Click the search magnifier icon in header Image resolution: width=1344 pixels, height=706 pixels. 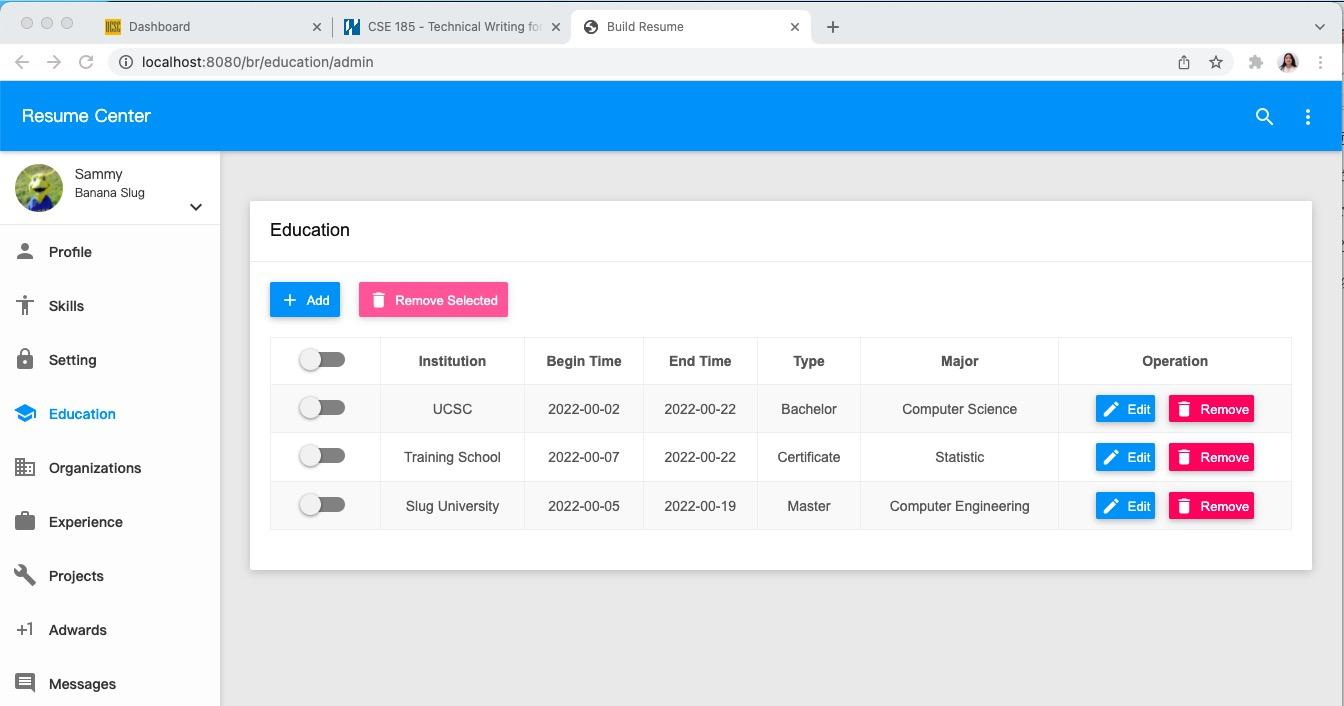(x=1264, y=117)
